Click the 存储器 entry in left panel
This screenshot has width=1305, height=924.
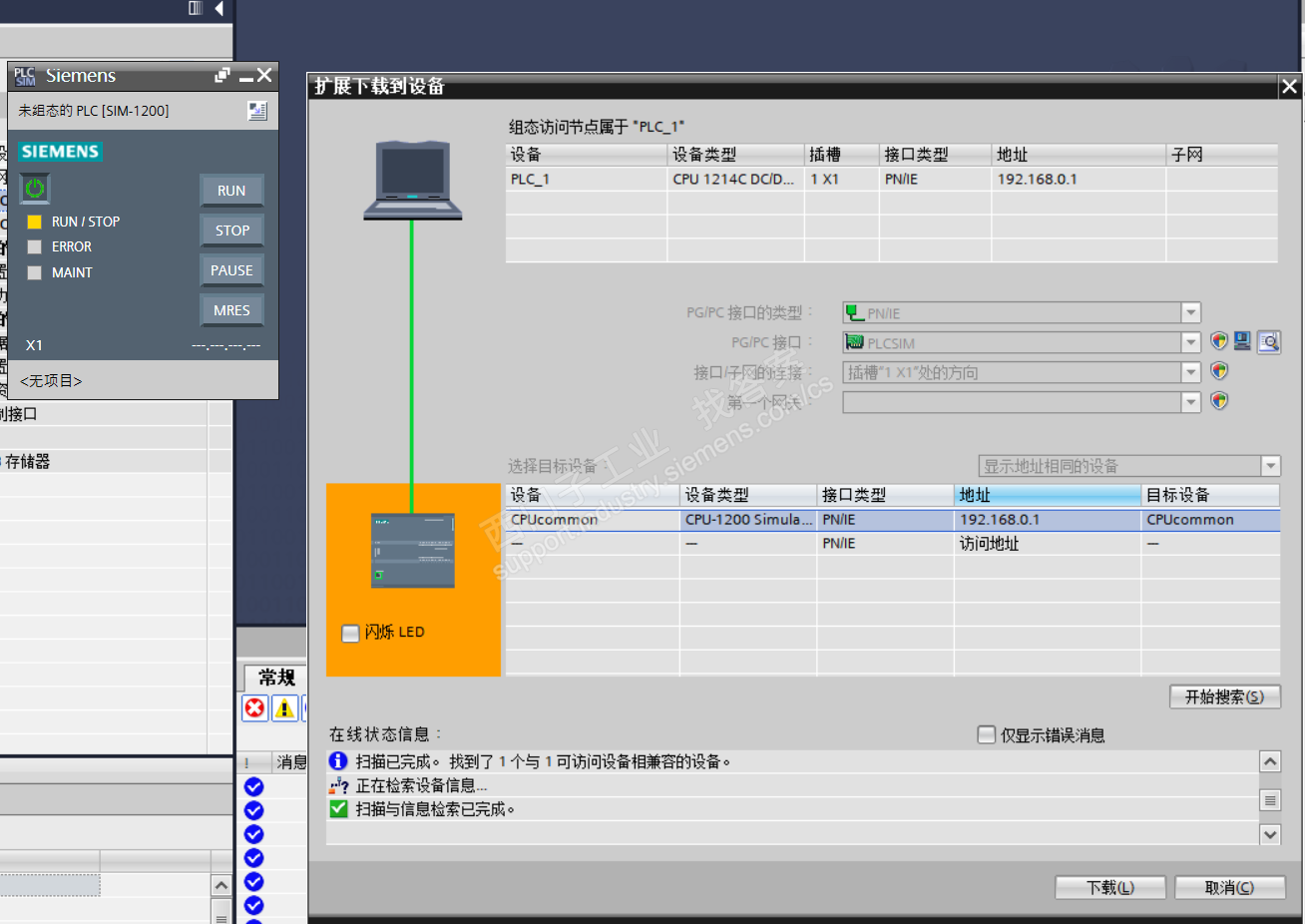tap(27, 461)
